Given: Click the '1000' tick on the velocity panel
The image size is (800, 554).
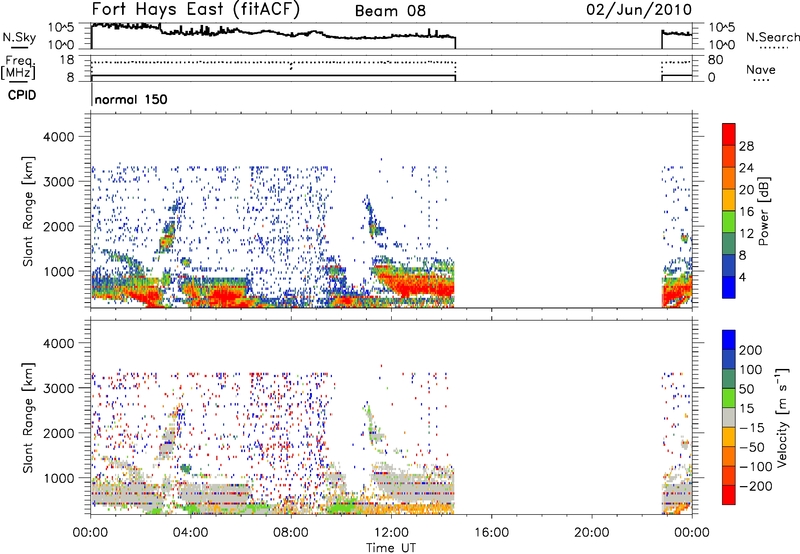Looking at the screenshot, I should 59,478.
